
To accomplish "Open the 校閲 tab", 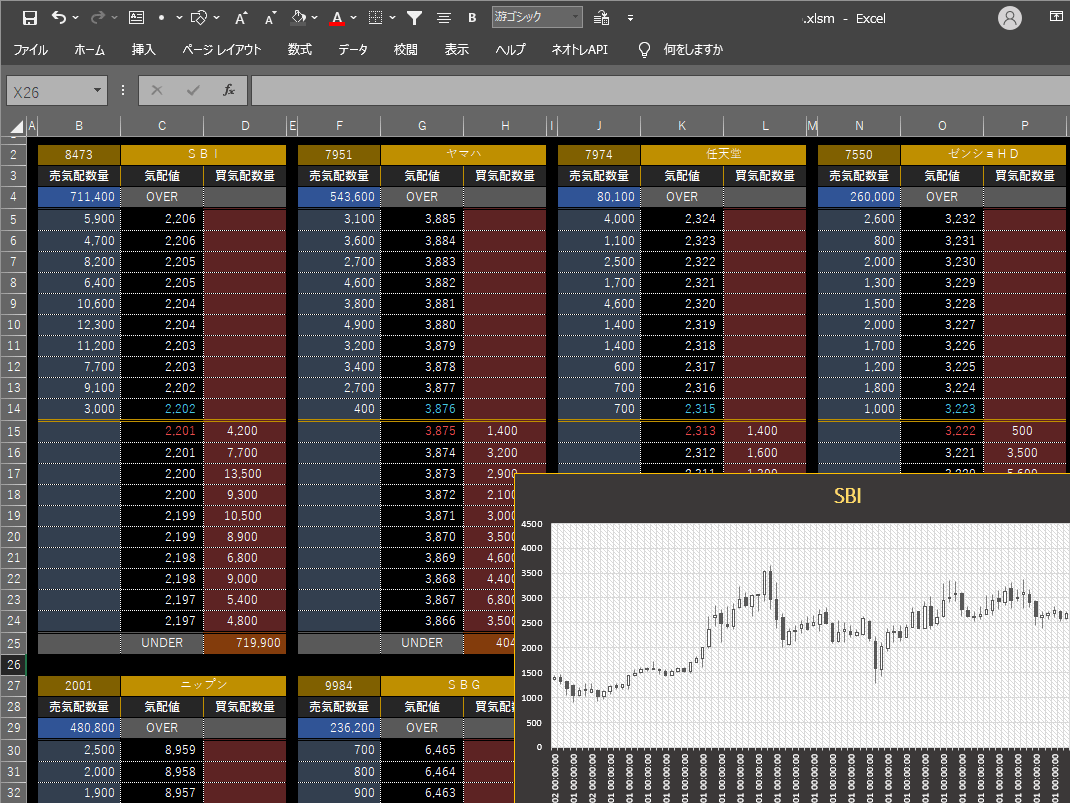I will pos(406,49).
